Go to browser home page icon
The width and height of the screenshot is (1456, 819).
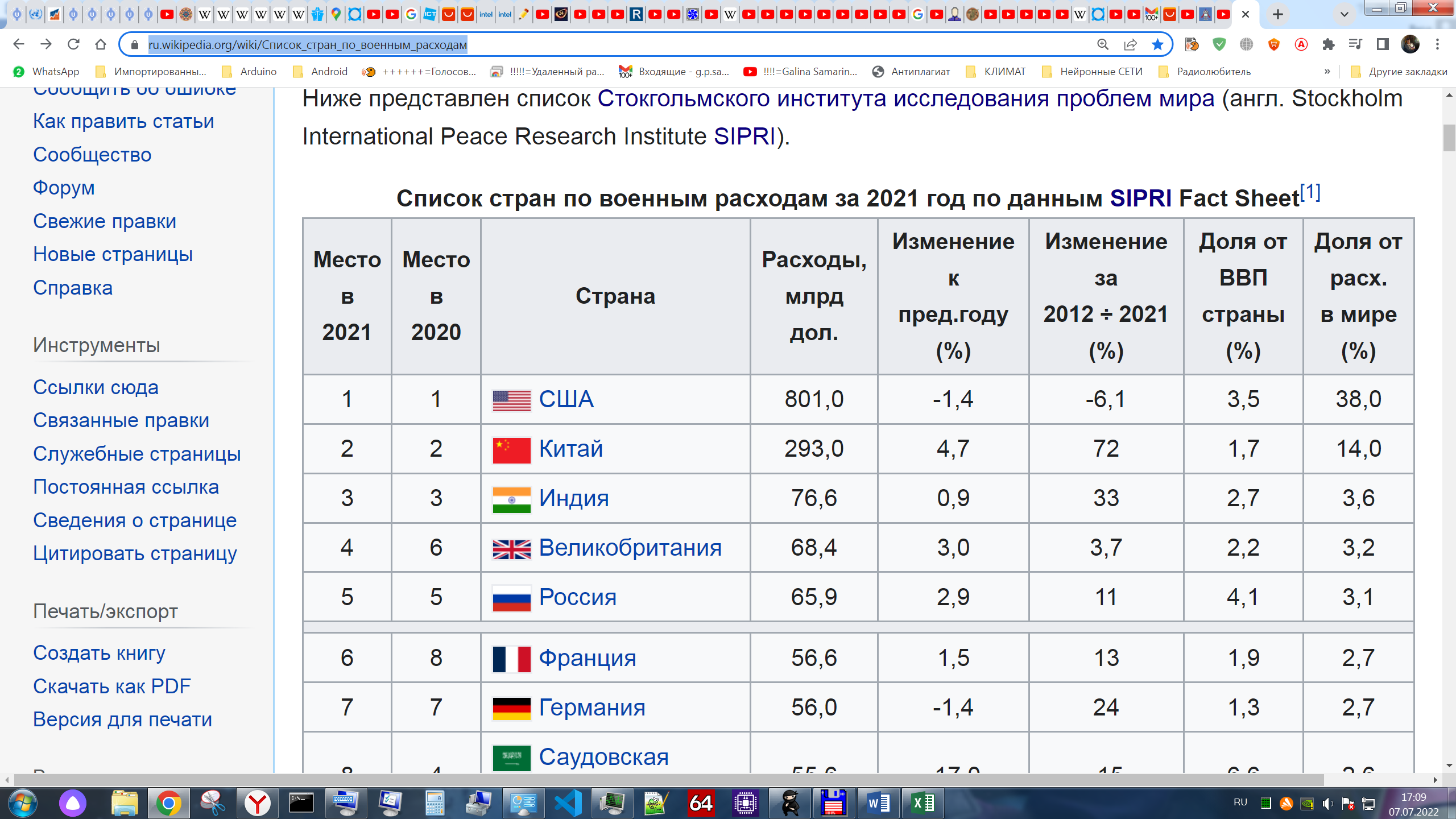[101, 44]
